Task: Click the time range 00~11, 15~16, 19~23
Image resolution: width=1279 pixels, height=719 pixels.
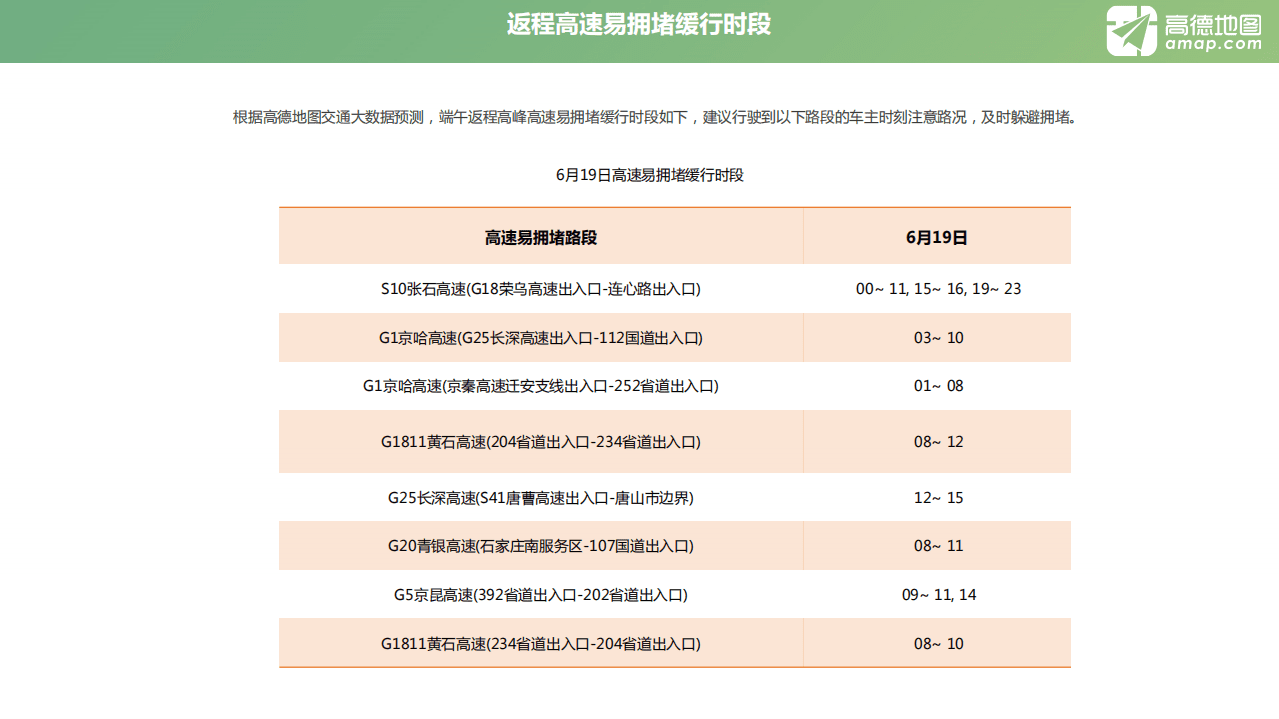Action: pos(937,289)
